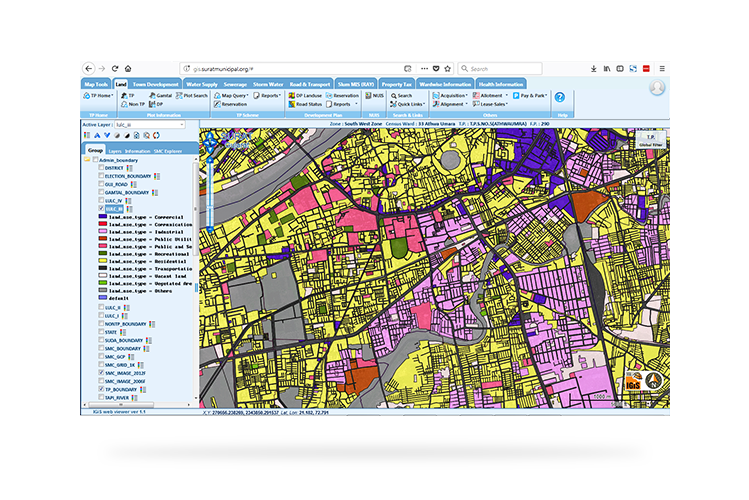The height and width of the screenshot is (500, 749).
Task: Open the TP Scheme Reports dropdown
Action: coord(267,96)
